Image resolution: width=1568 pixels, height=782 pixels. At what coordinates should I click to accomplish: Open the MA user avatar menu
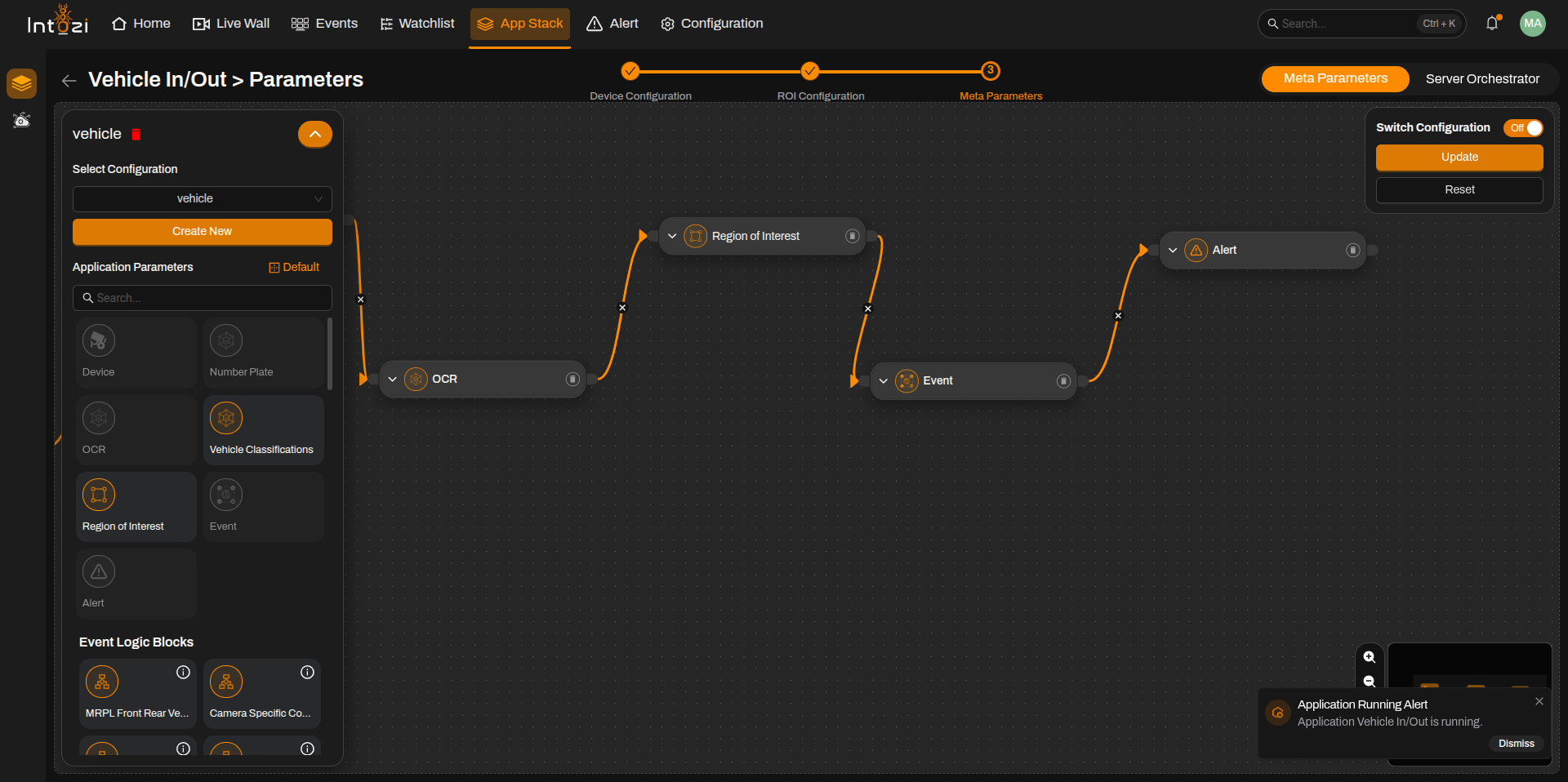pyautogui.click(x=1533, y=24)
